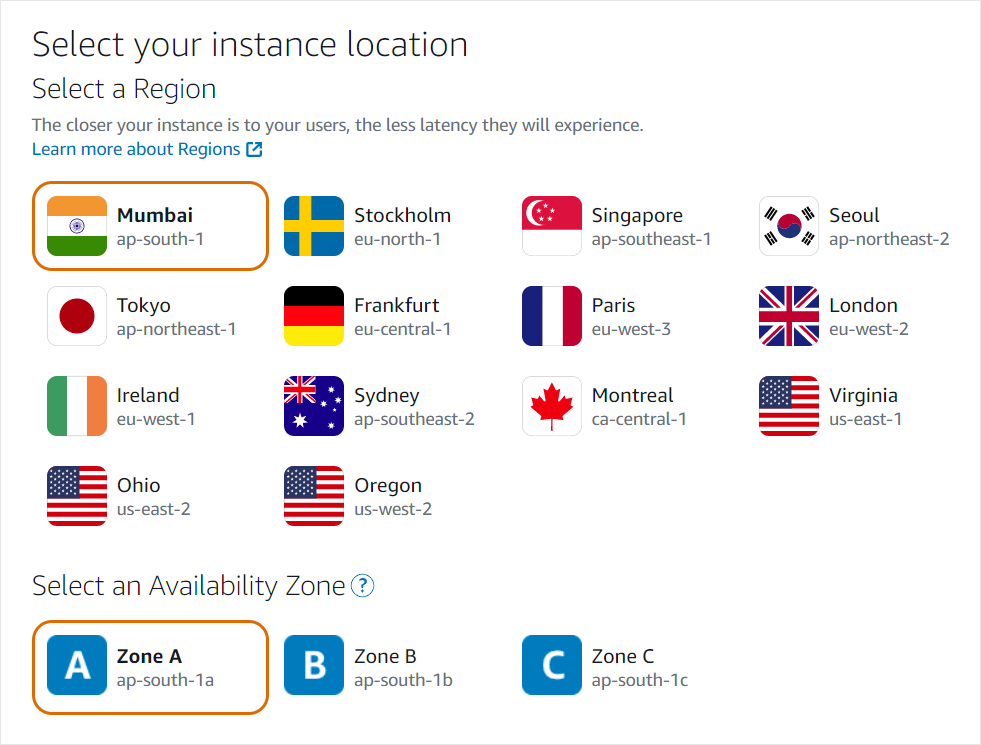Select the French flag icon for Paris
981x745 pixels.
pos(551,316)
